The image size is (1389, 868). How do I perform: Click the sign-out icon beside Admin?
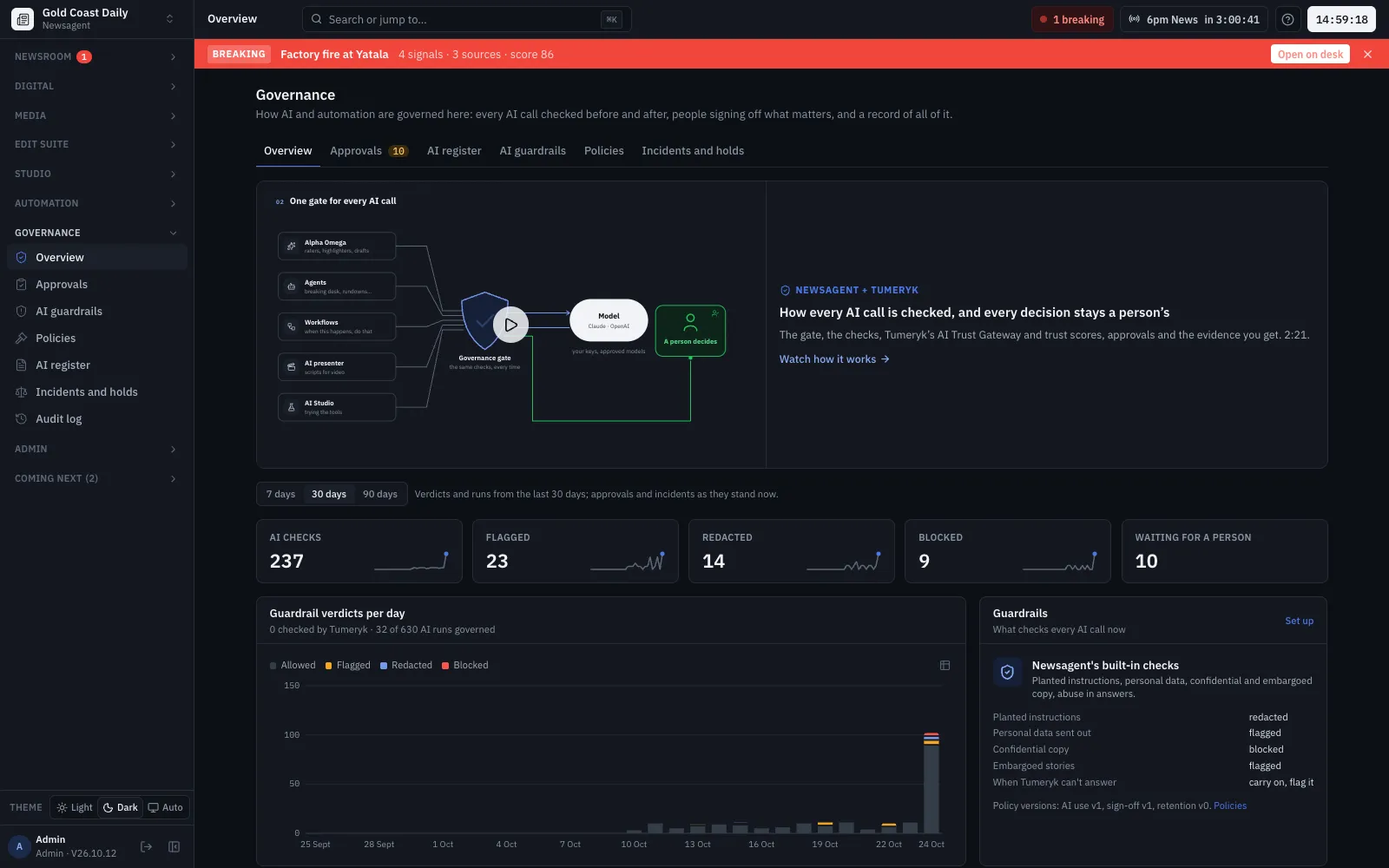coord(146,846)
